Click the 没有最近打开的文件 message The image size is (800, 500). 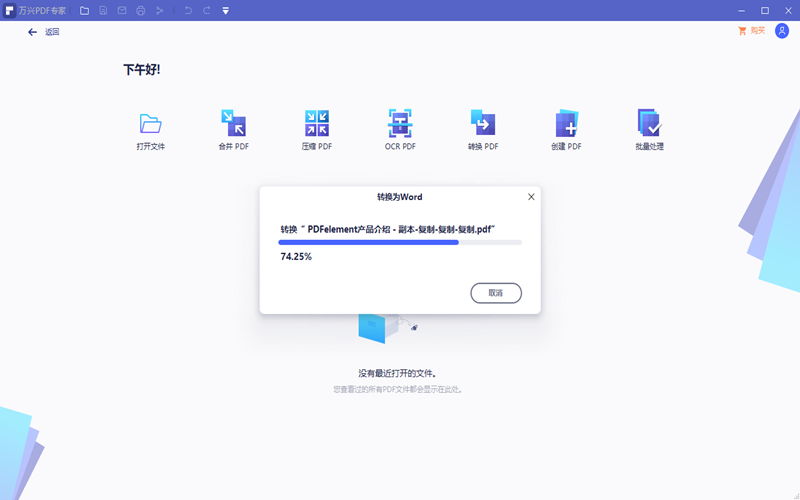(397, 373)
